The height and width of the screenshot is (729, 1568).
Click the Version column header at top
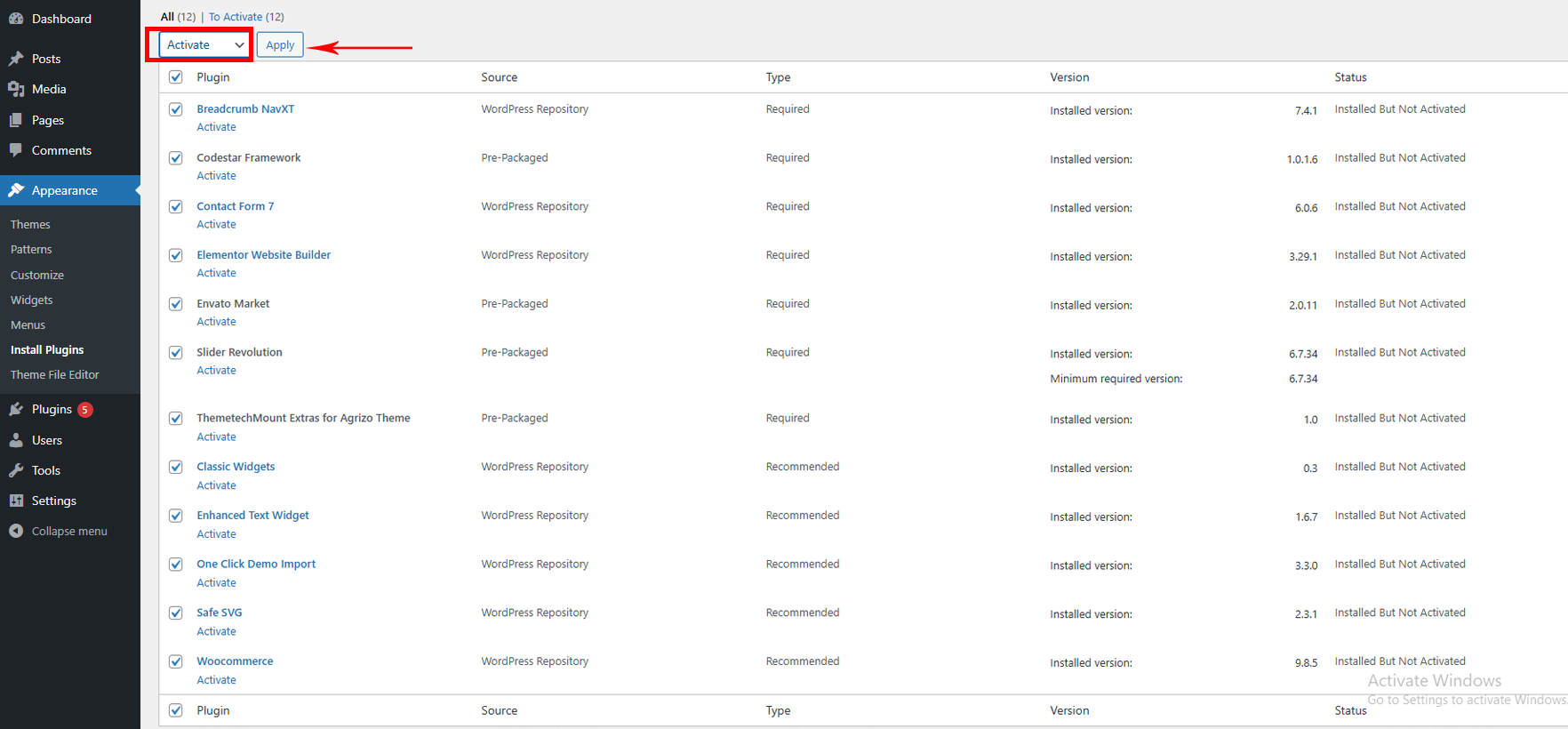coord(1069,77)
